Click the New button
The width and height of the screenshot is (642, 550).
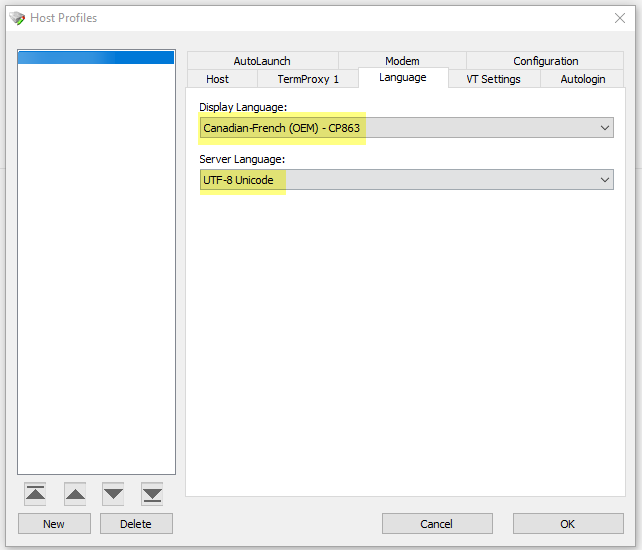[x=54, y=524]
